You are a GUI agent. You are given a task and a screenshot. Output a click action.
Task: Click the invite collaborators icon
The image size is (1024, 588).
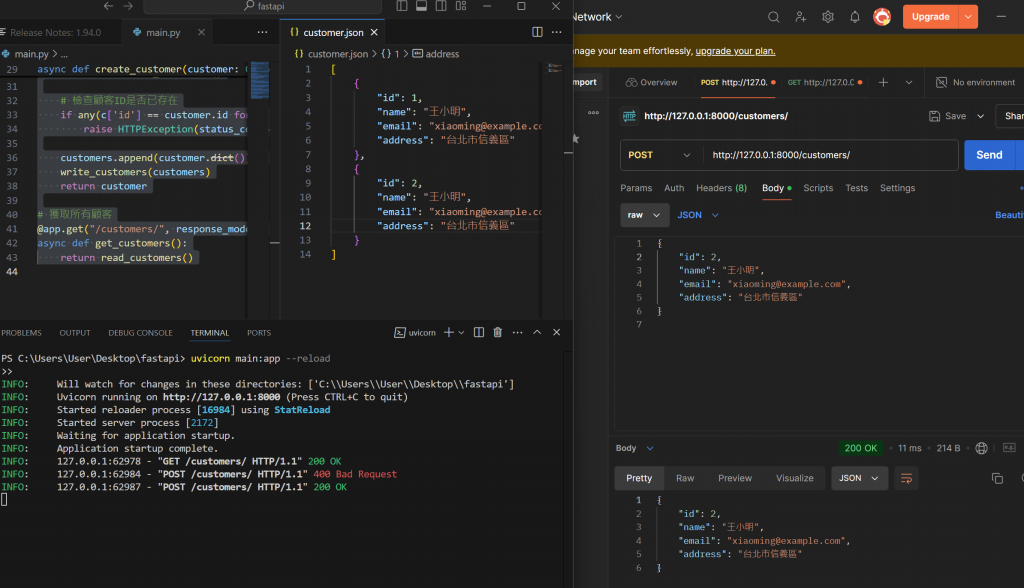pos(801,17)
